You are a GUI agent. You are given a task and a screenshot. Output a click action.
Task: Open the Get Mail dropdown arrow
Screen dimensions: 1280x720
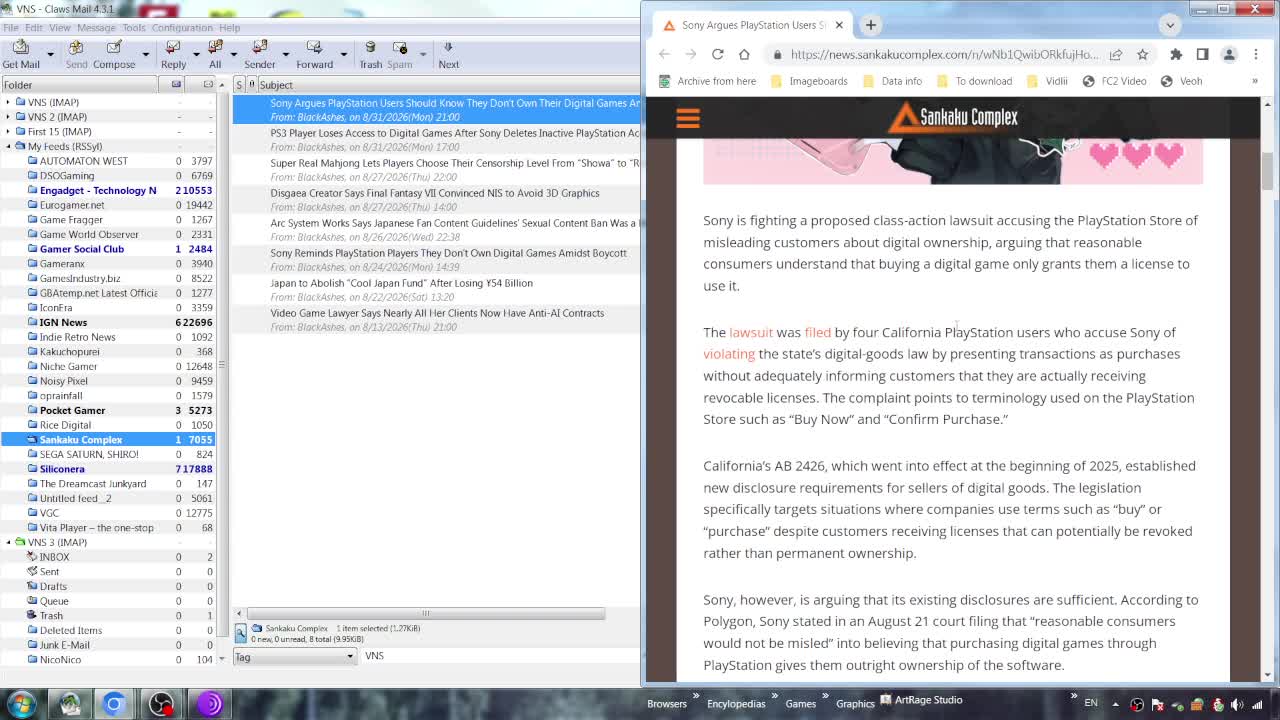pos(53,53)
